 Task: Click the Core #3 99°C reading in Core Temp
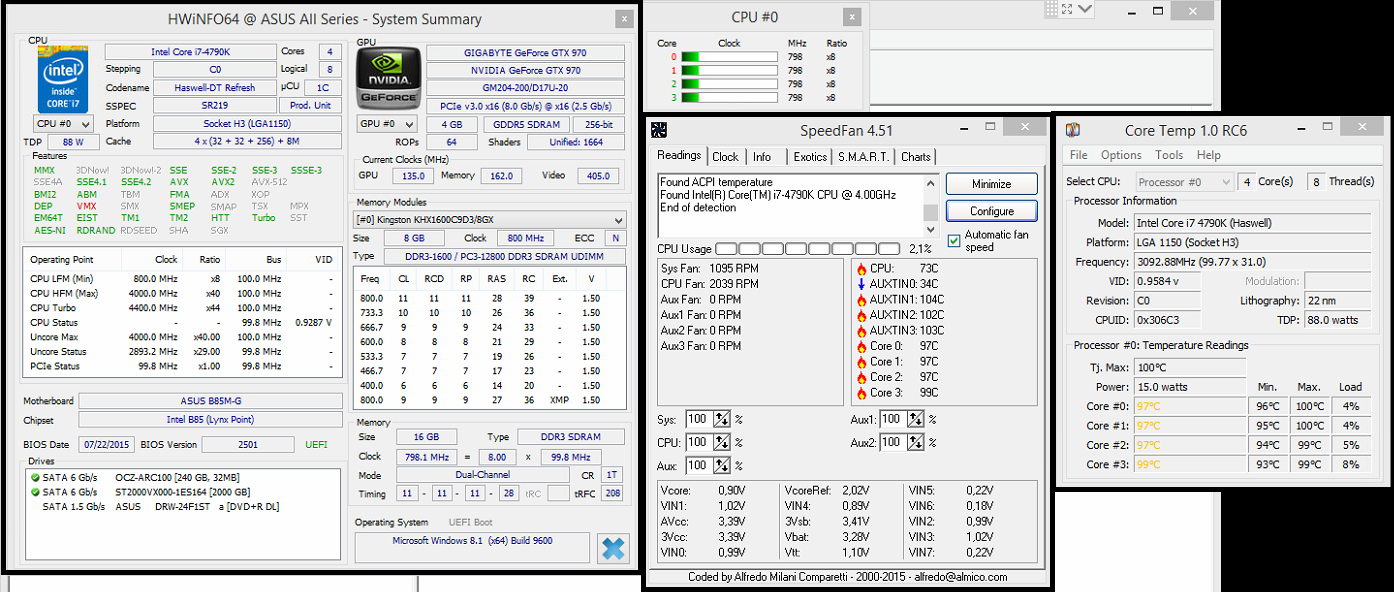coord(1190,464)
